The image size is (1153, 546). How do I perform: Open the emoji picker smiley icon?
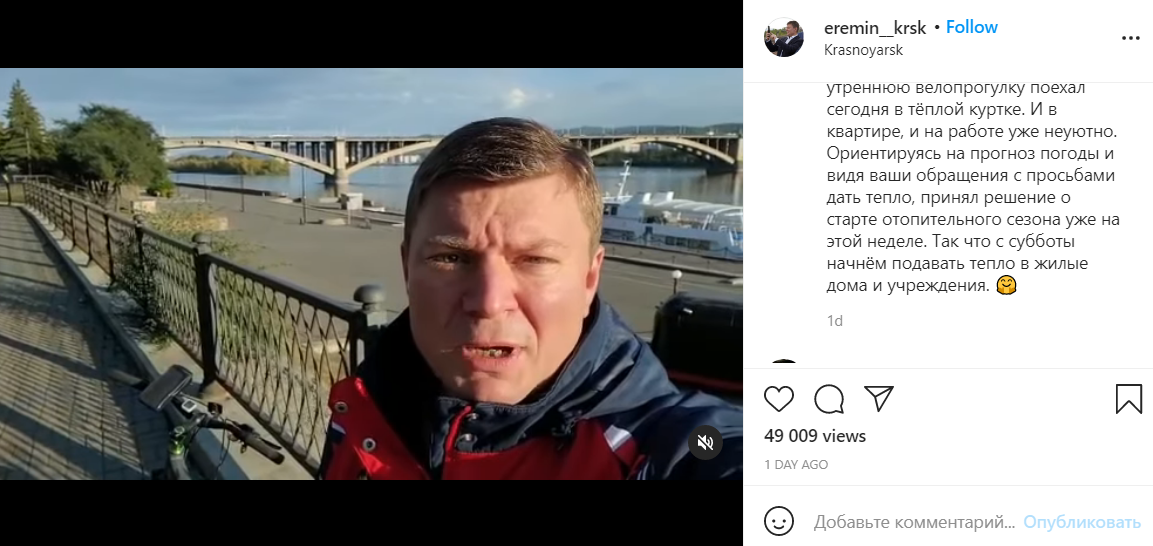[779, 522]
